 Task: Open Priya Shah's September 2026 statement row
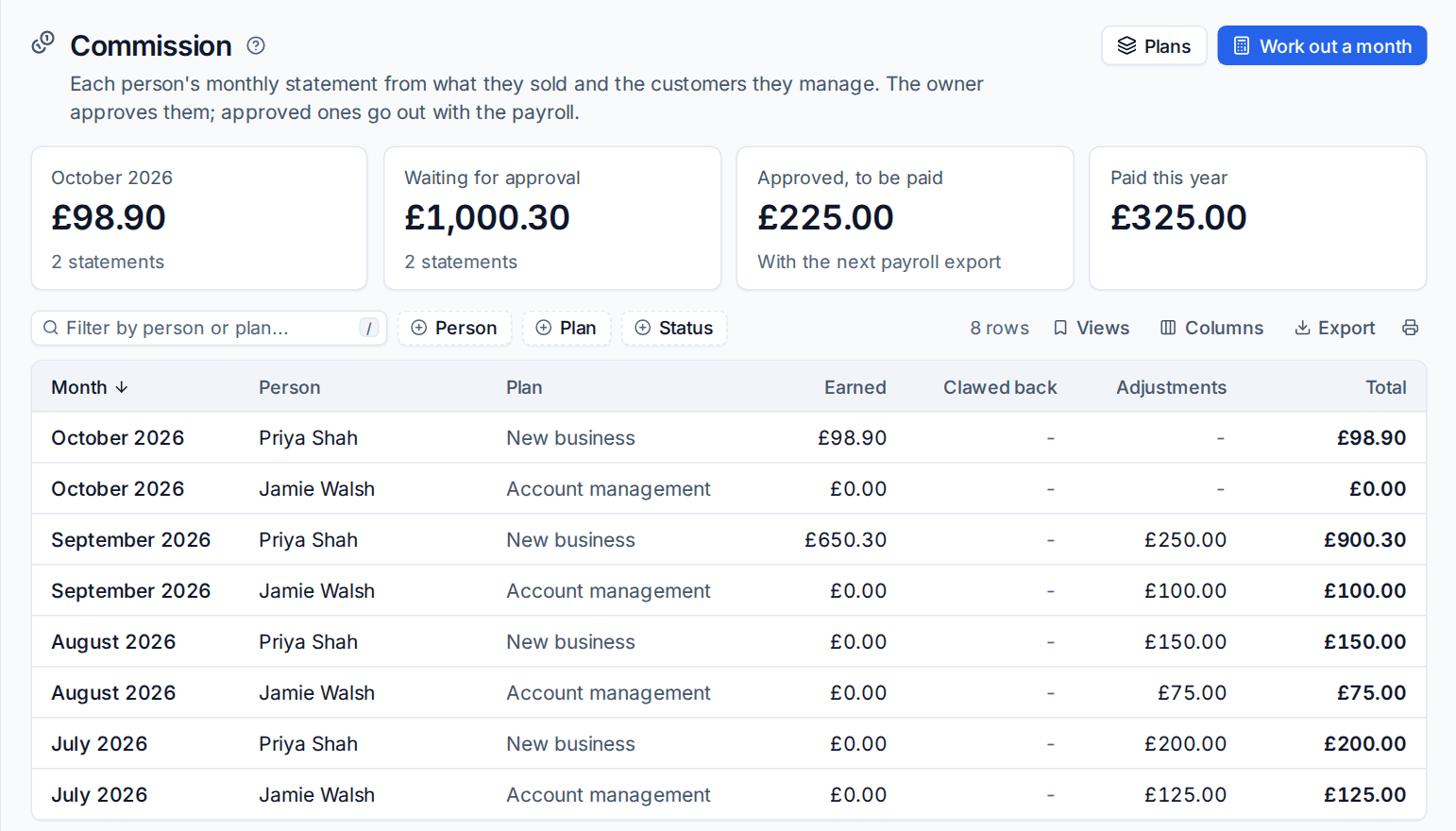pos(728,539)
